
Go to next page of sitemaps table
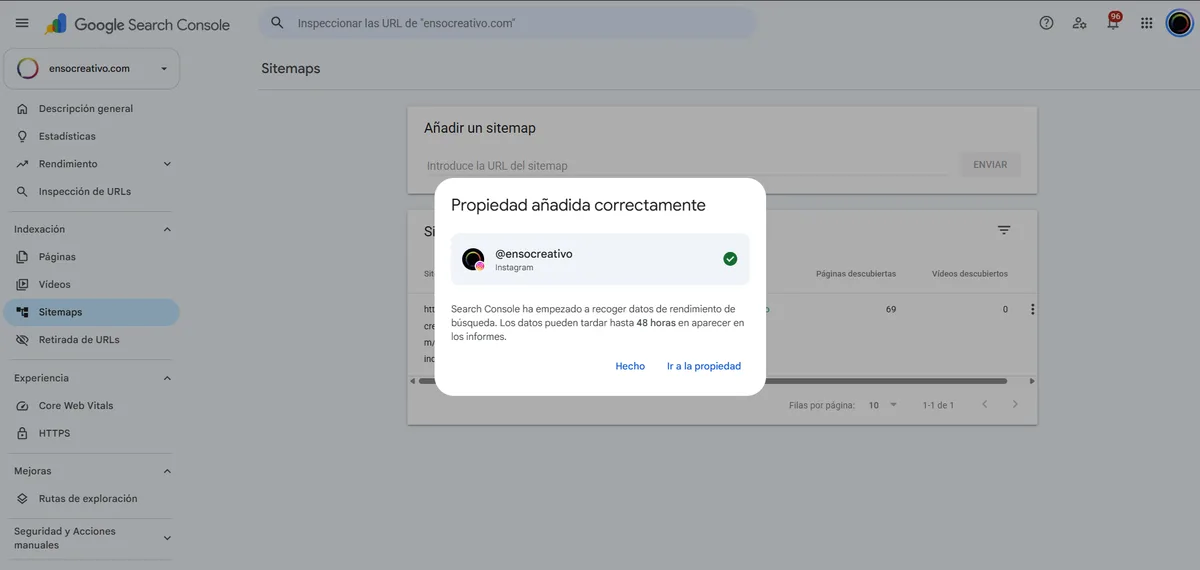click(x=1015, y=405)
